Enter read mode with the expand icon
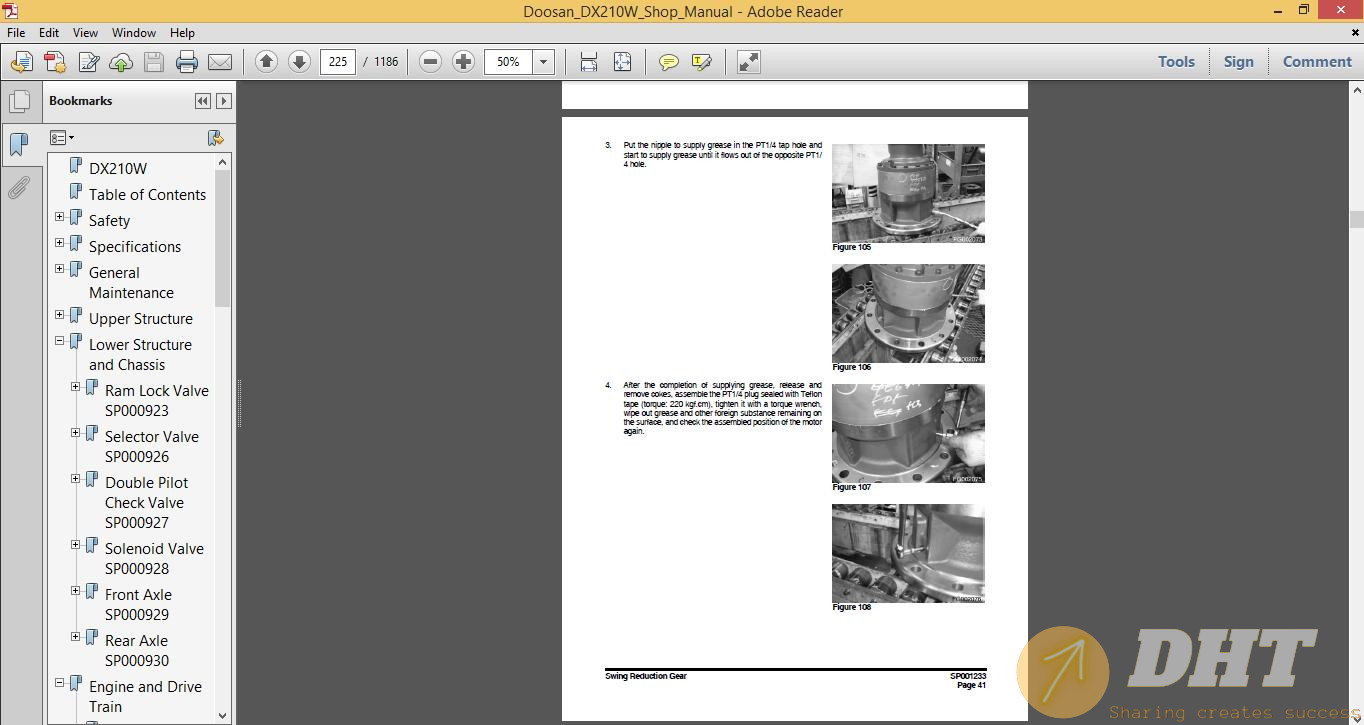This screenshot has height=725, width=1364. [748, 62]
